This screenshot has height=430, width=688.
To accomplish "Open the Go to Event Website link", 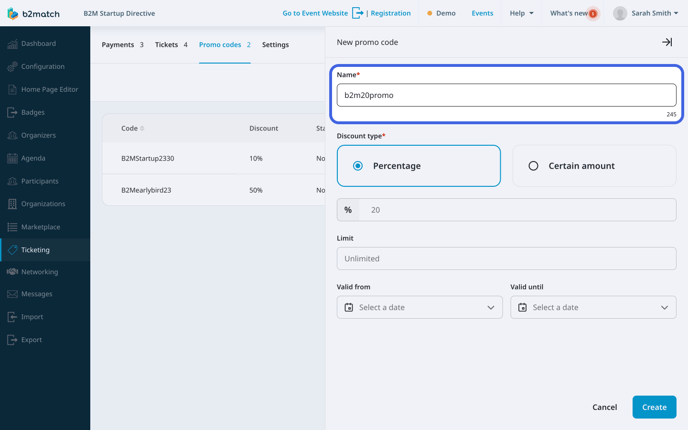I will pos(315,13).
